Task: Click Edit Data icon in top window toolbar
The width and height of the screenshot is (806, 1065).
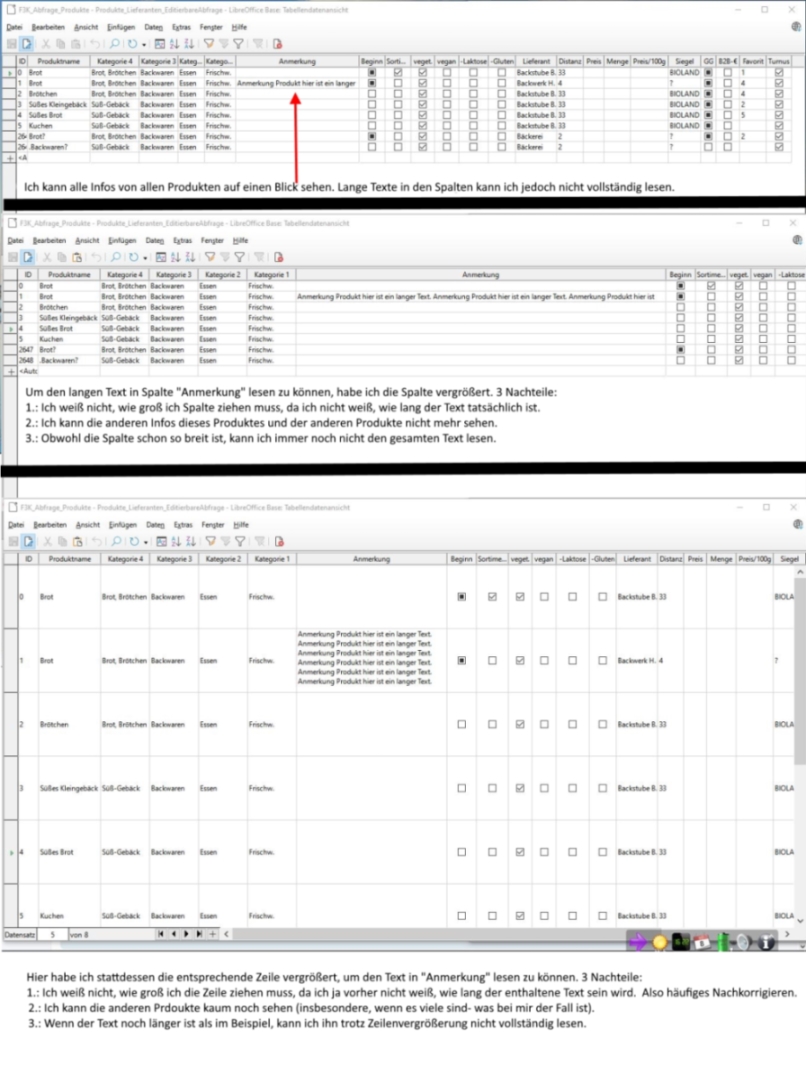Action: tap(27, 44)
